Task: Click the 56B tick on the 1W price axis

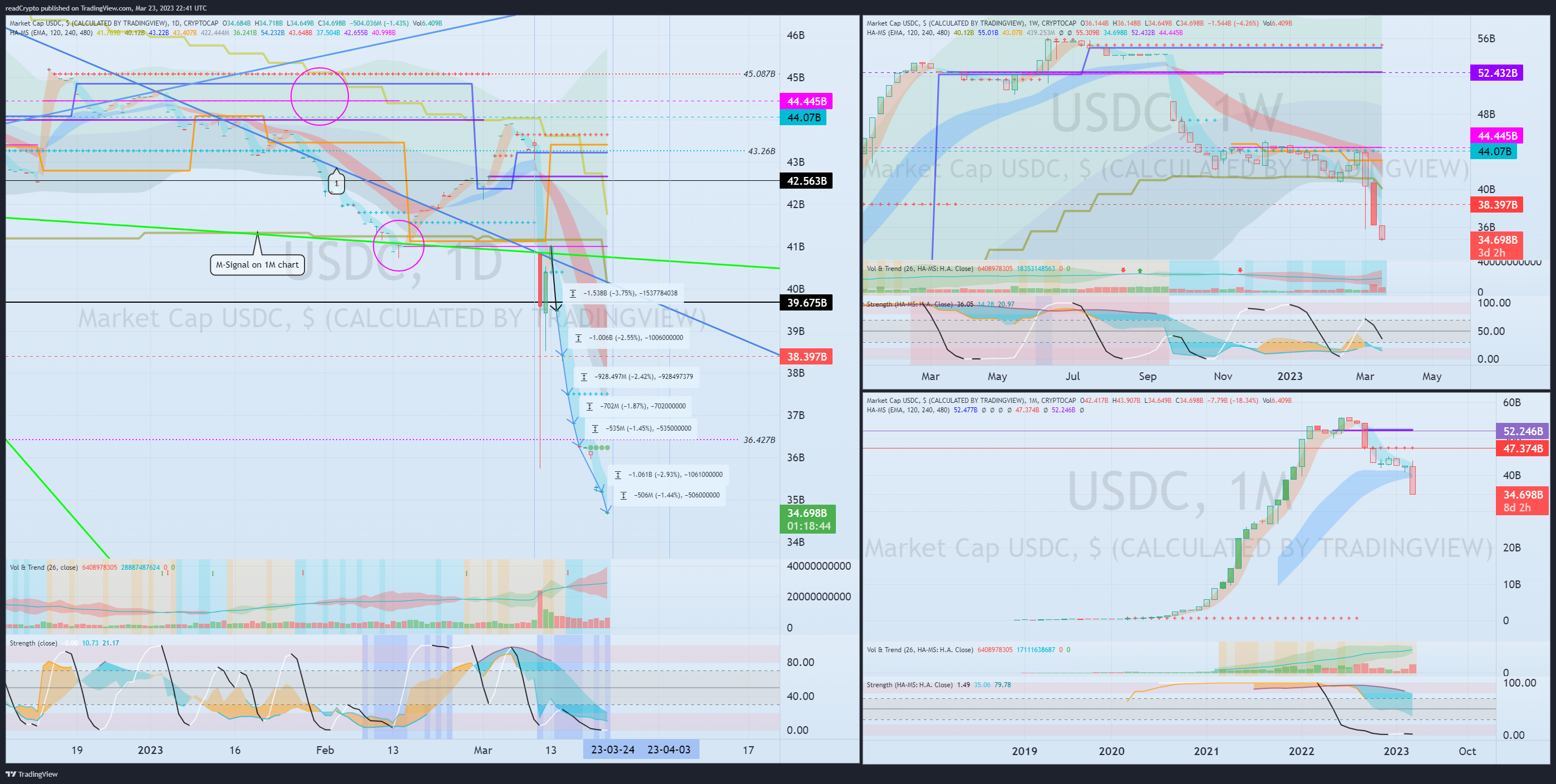Action: point(1486,38)
